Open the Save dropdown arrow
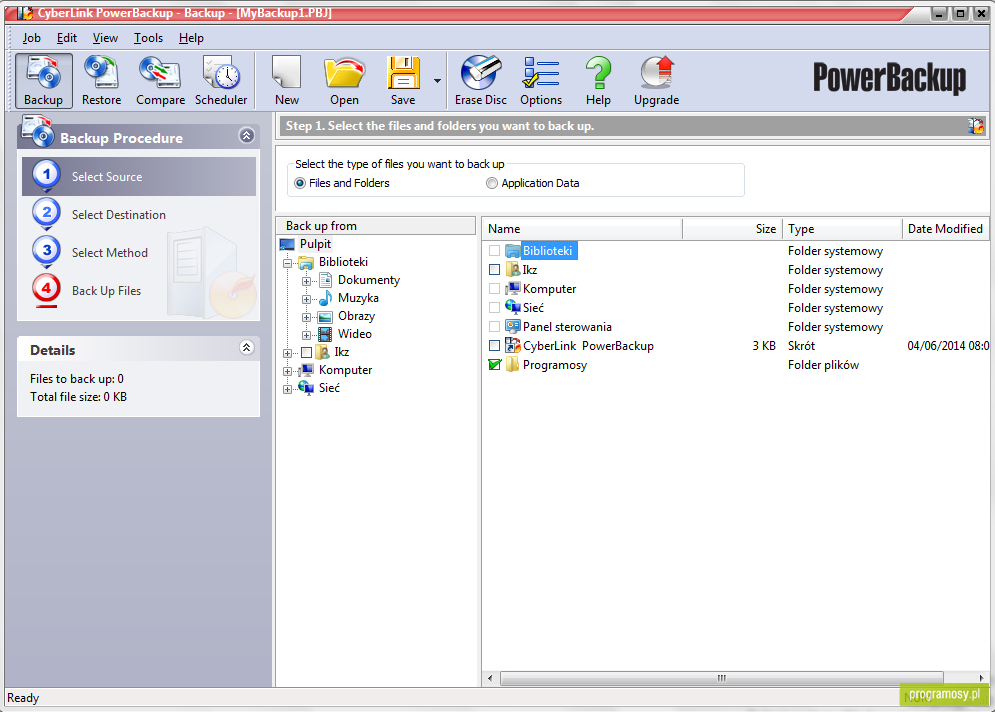995x712 pixels. tap(437, 81)
